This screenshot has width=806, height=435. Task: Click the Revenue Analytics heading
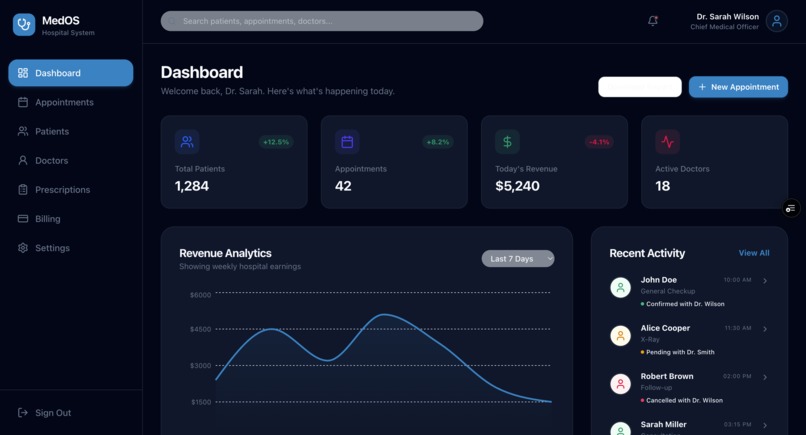pyautogui.click(x=225, y=253)
